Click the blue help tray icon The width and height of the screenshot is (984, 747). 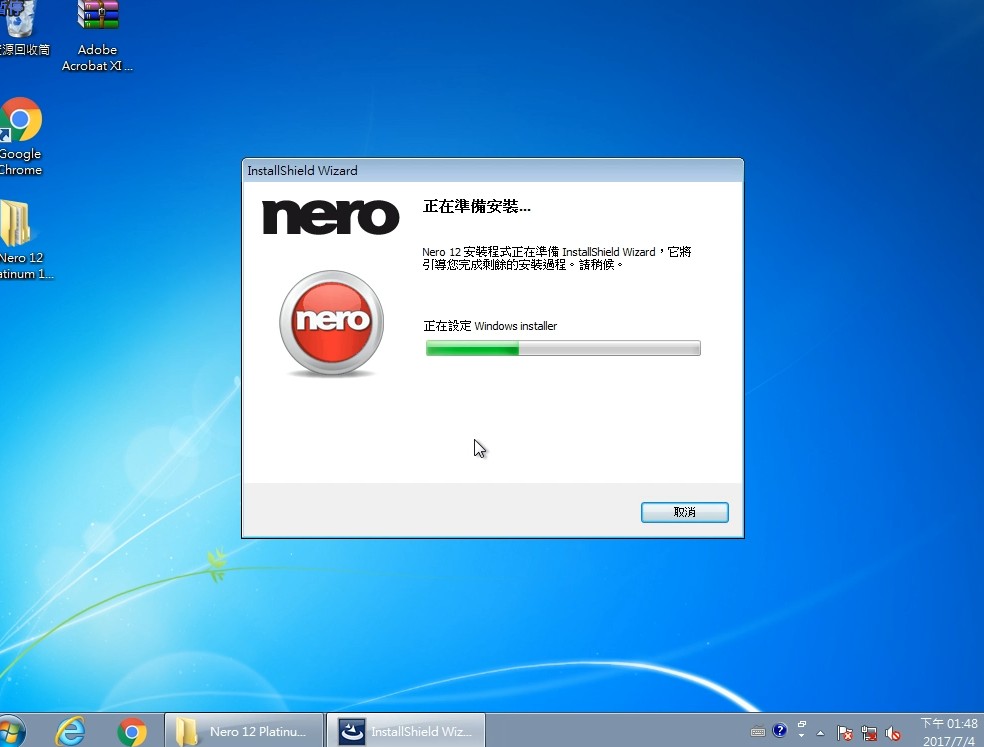click(779, 730)
